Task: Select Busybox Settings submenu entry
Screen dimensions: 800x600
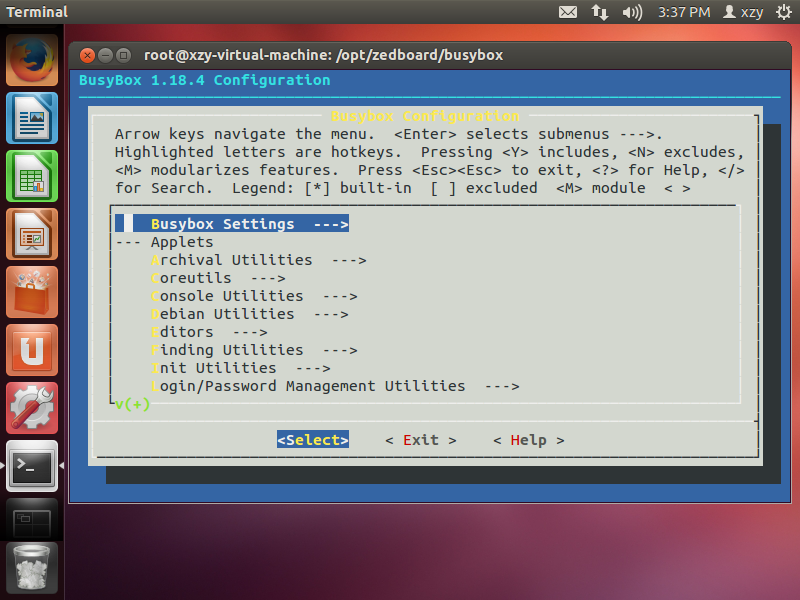Action: 232,223
